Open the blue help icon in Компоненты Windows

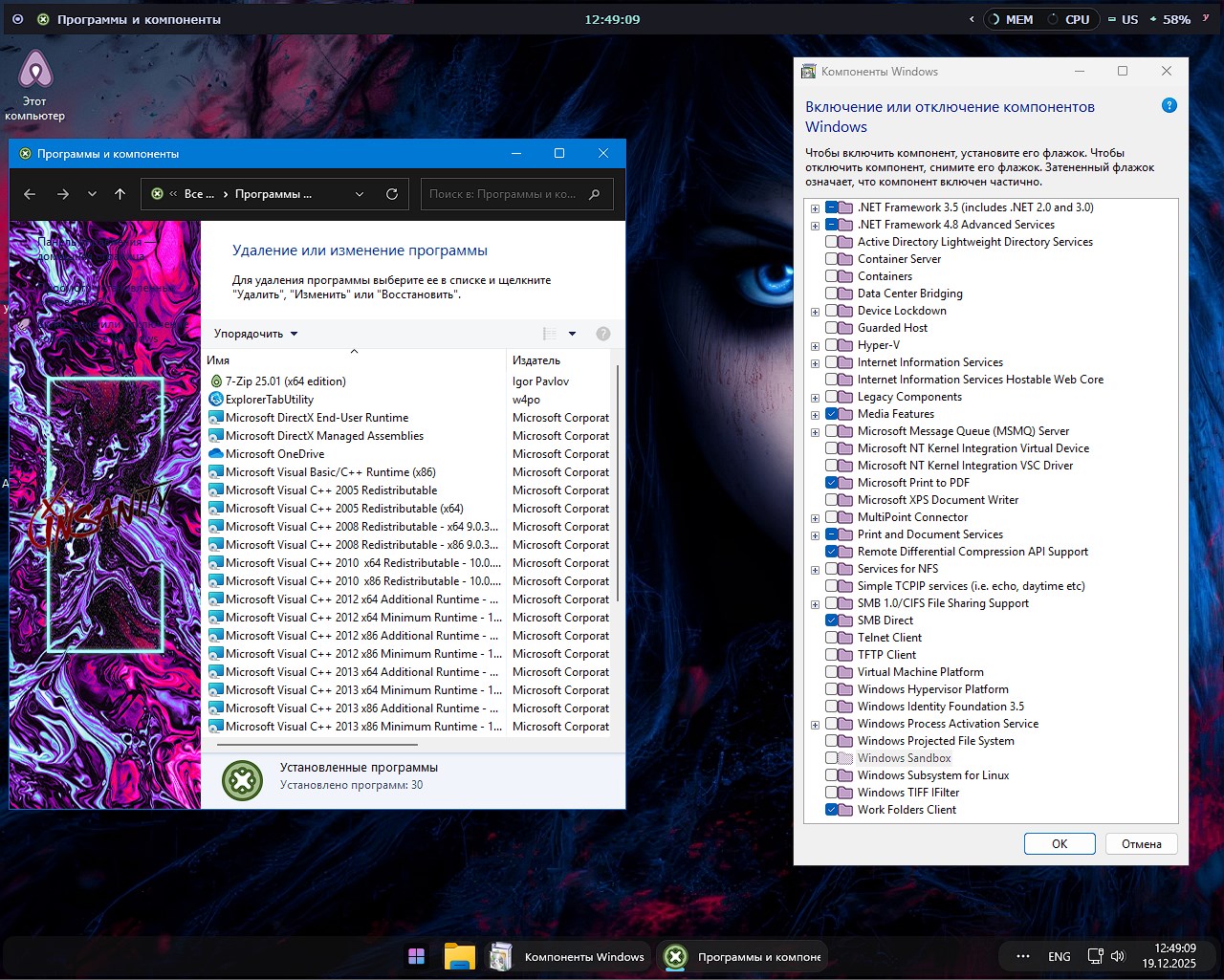(1169, 106)
